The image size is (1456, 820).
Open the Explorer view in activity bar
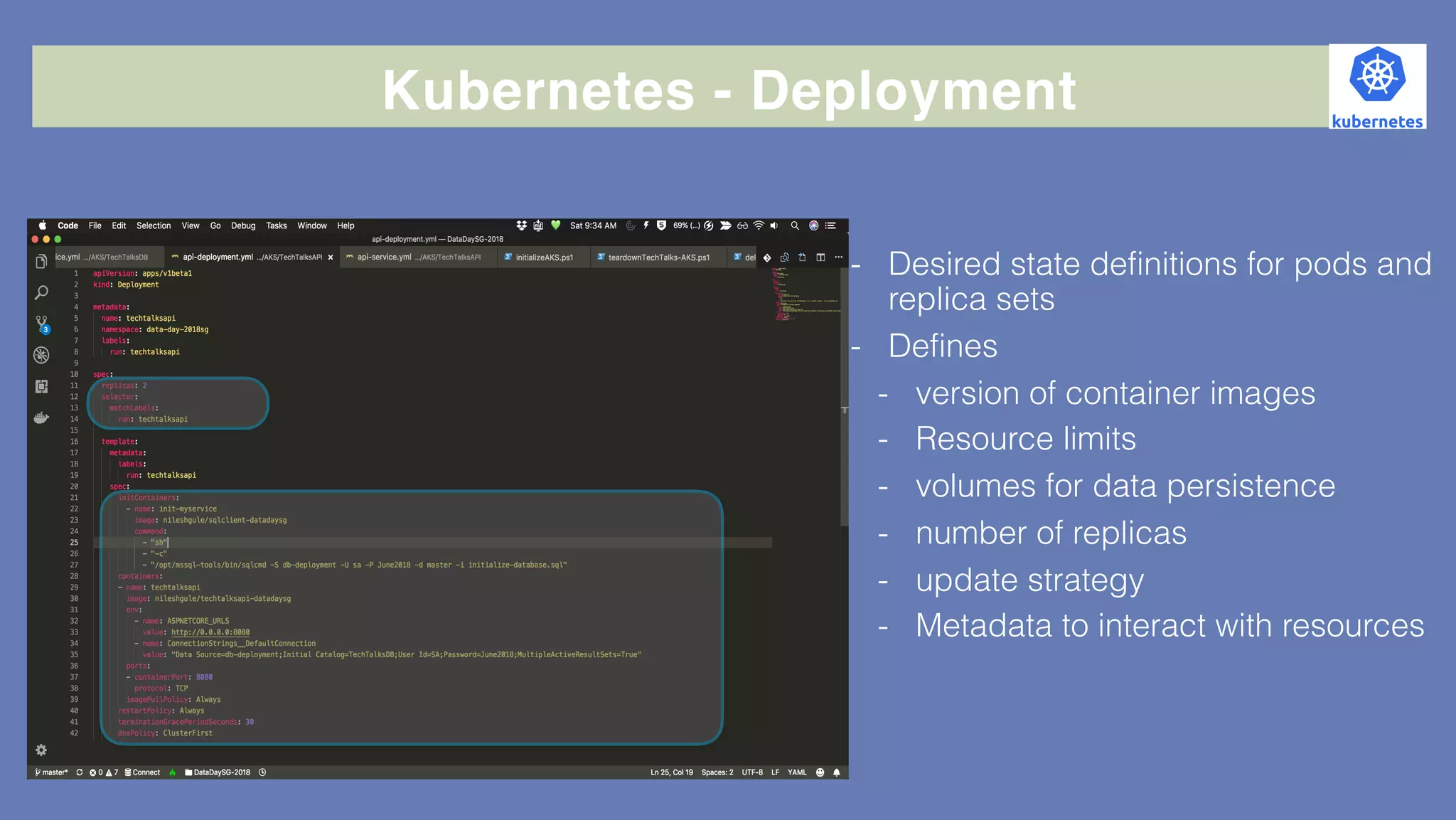(x=41, y=262)
